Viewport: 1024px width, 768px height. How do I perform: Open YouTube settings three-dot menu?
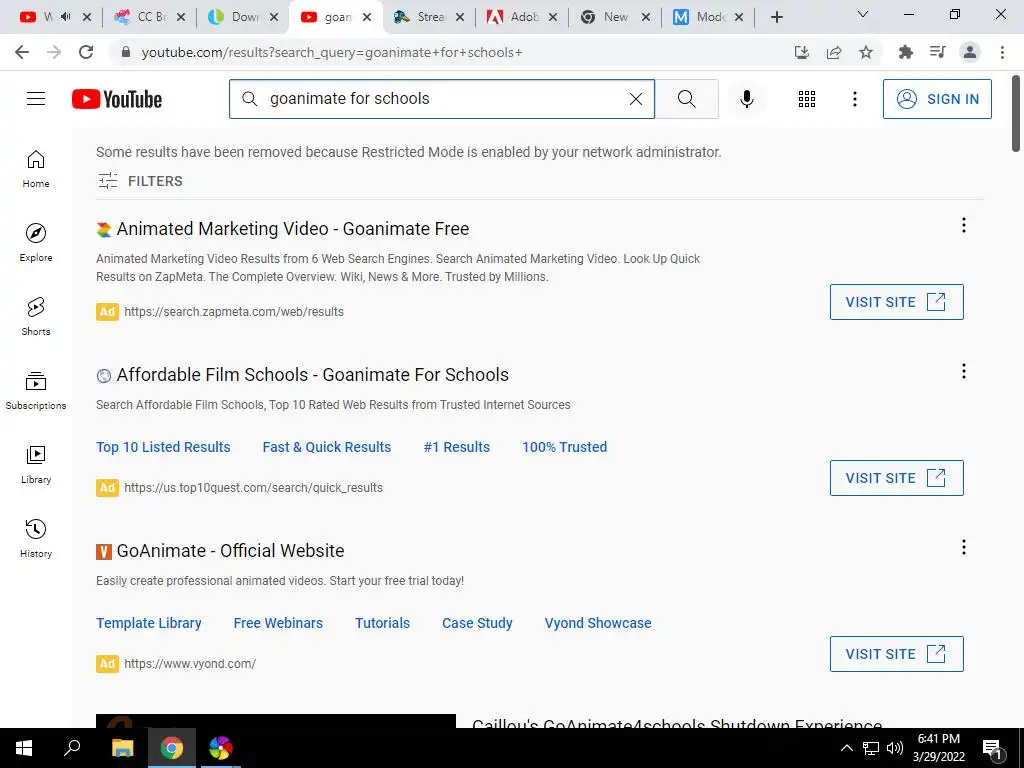[854, 99]
